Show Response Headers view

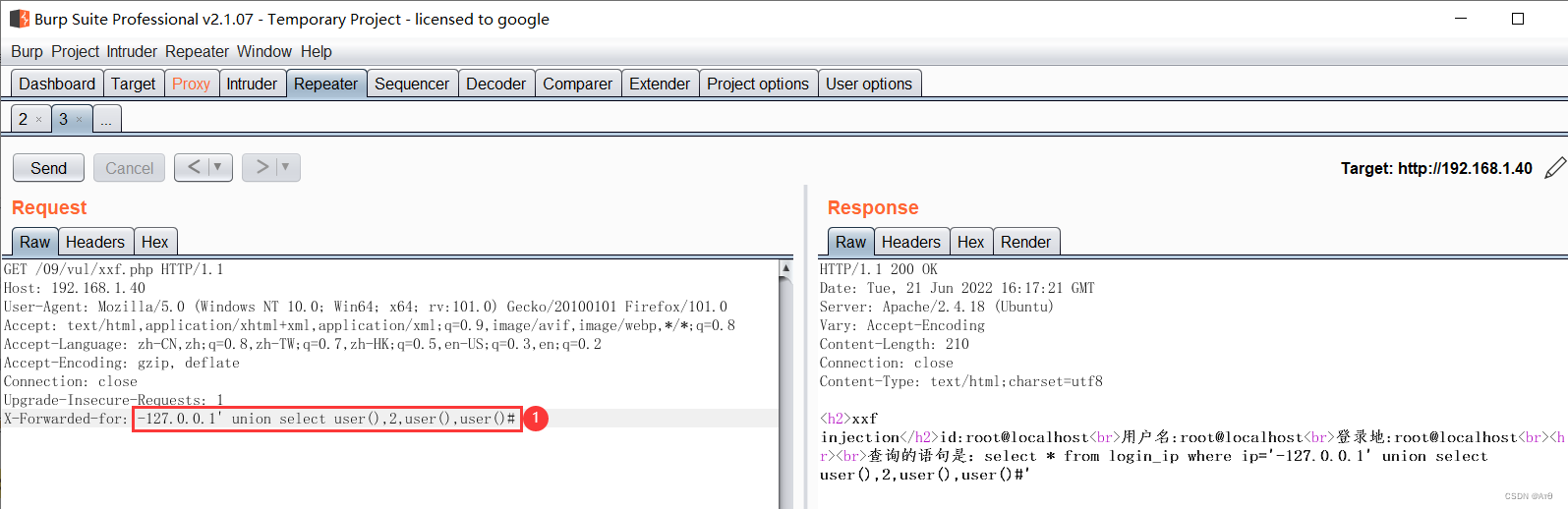click(911, 242)
